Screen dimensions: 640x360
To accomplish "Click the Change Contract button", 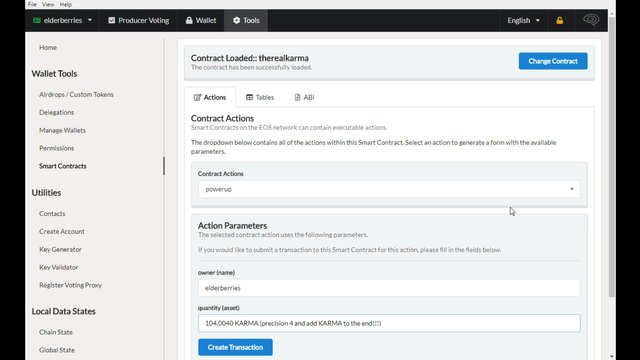I will pos(553,61).
